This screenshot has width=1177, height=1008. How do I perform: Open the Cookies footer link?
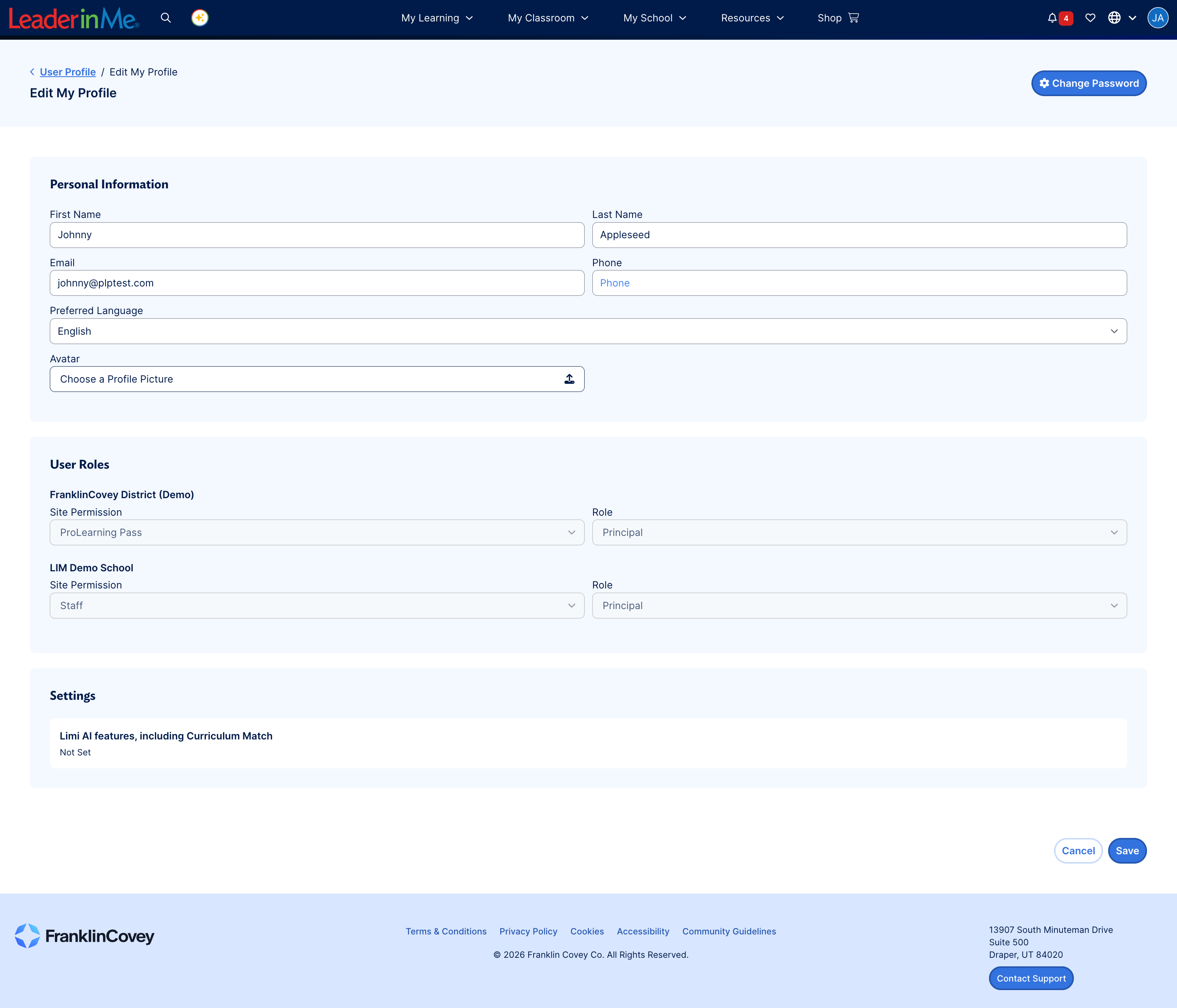point(587,931)
